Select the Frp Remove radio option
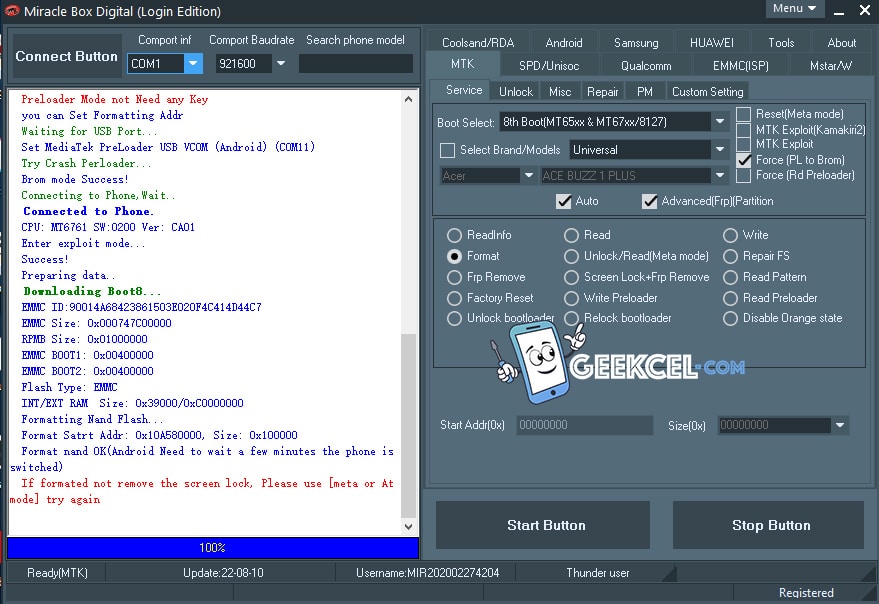 (456, 277)
